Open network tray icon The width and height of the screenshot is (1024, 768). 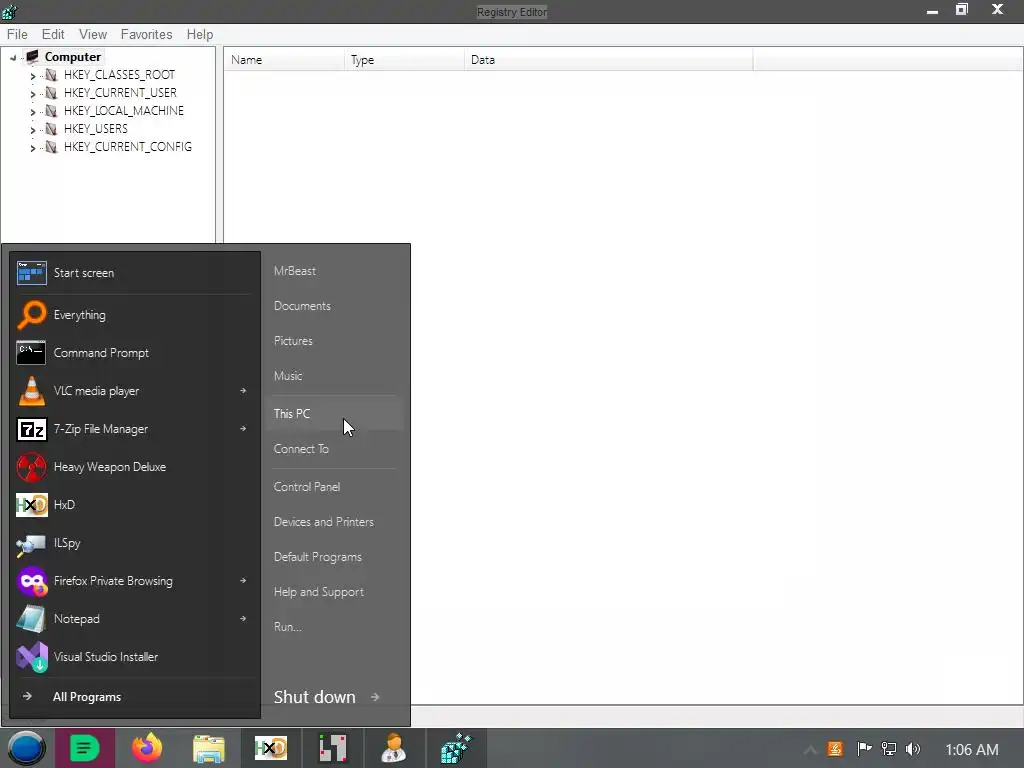click(888, 749)
